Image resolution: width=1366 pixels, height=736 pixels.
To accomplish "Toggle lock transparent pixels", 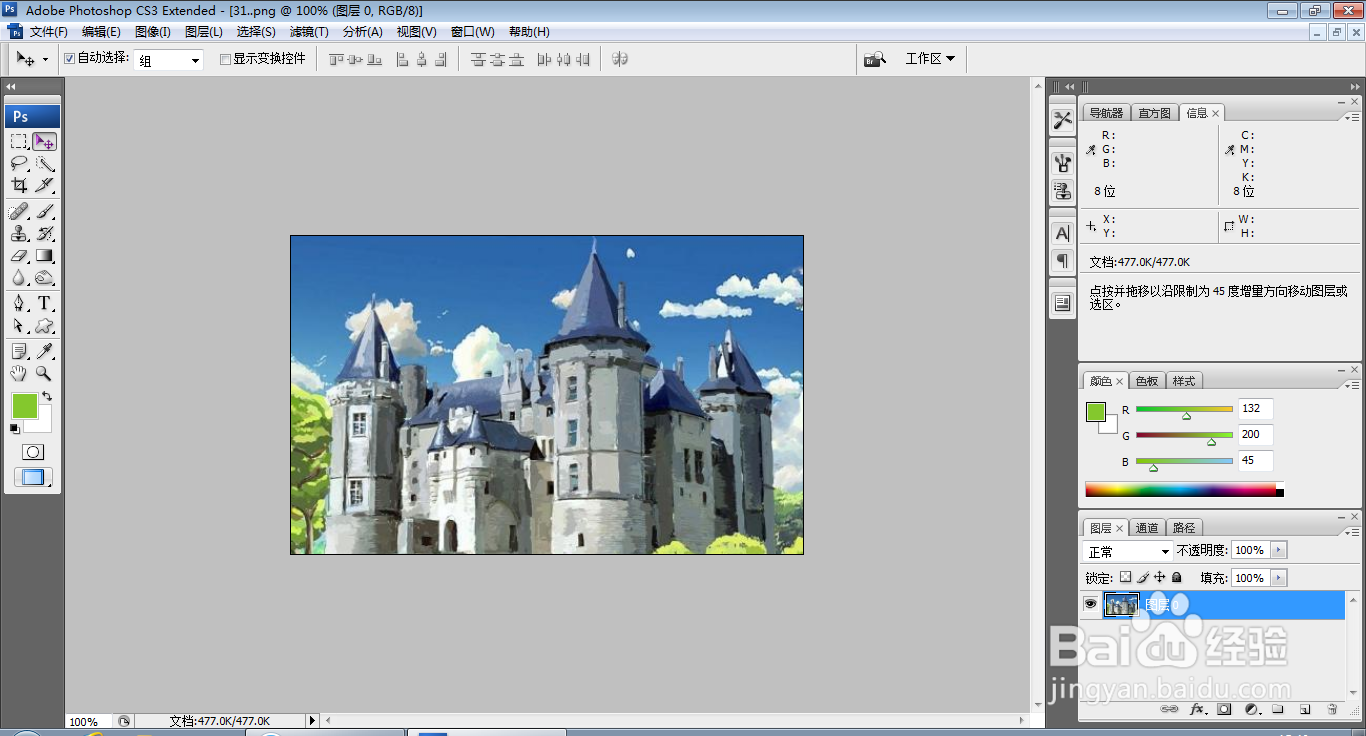I will click(x=1125, y=578).
